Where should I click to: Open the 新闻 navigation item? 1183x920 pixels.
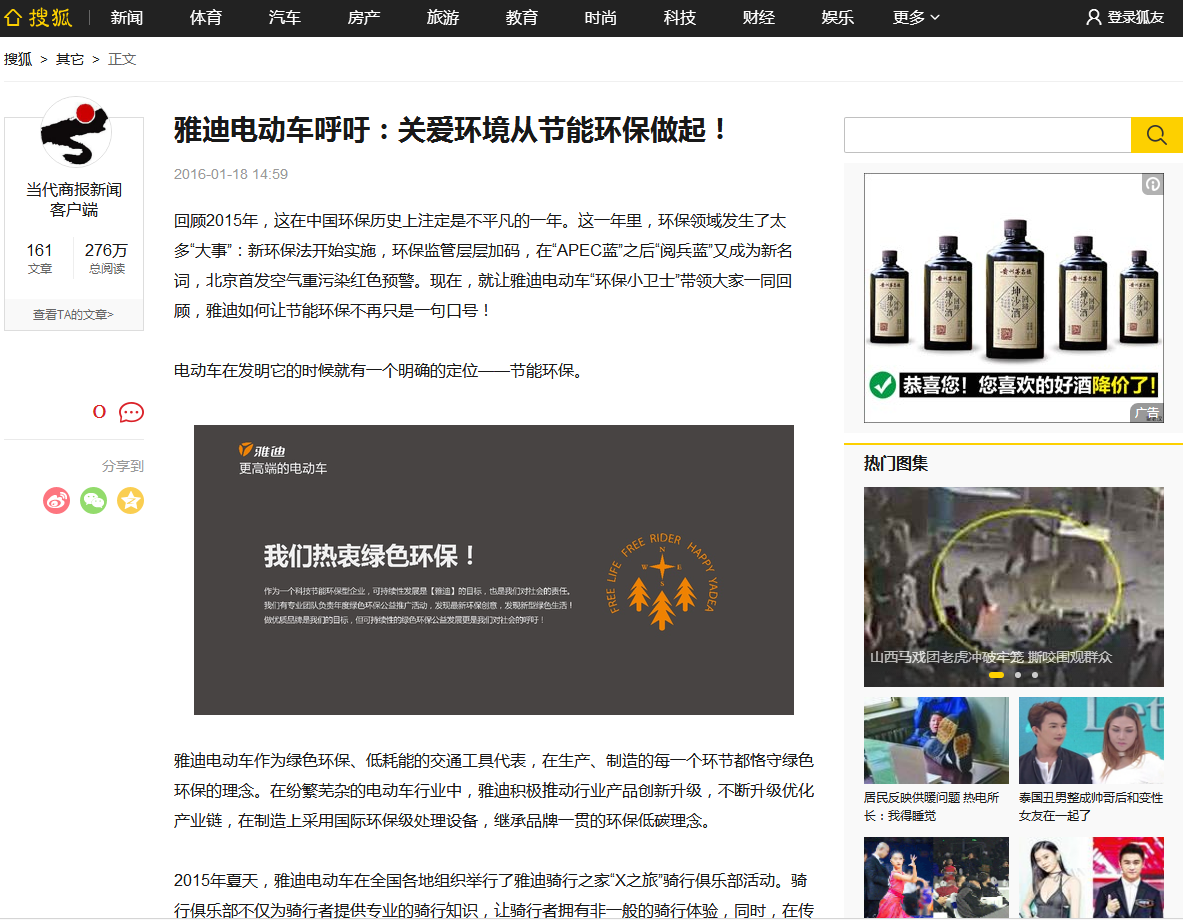[x=127, y=17]
